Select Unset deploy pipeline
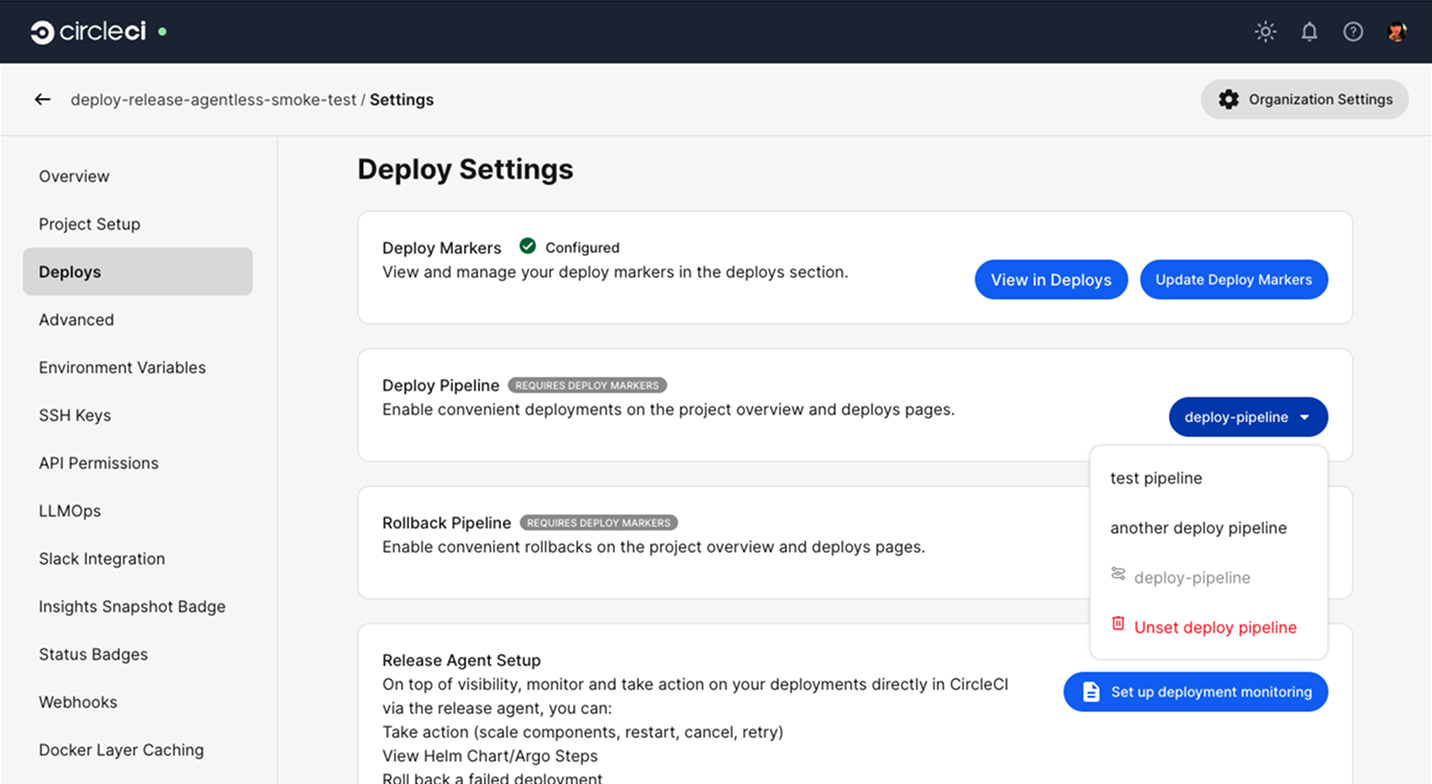Viewport: 1432px width, 784px height. 1214,627
